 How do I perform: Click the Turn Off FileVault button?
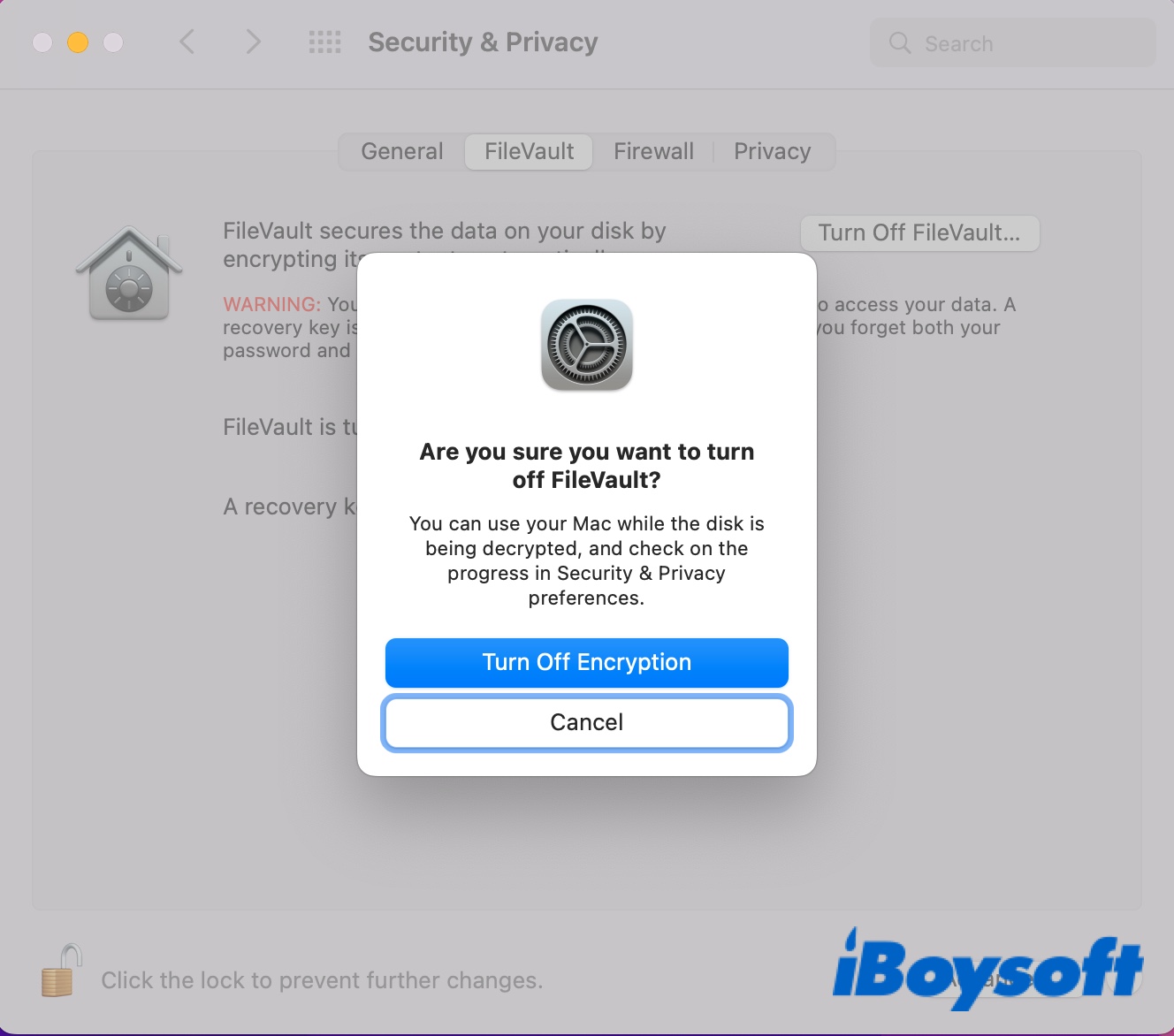tap(919, 232)
